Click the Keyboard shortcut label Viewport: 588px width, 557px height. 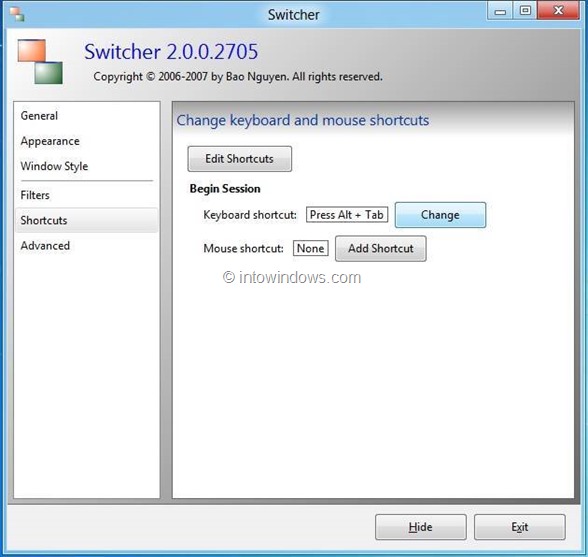(250, 215)
